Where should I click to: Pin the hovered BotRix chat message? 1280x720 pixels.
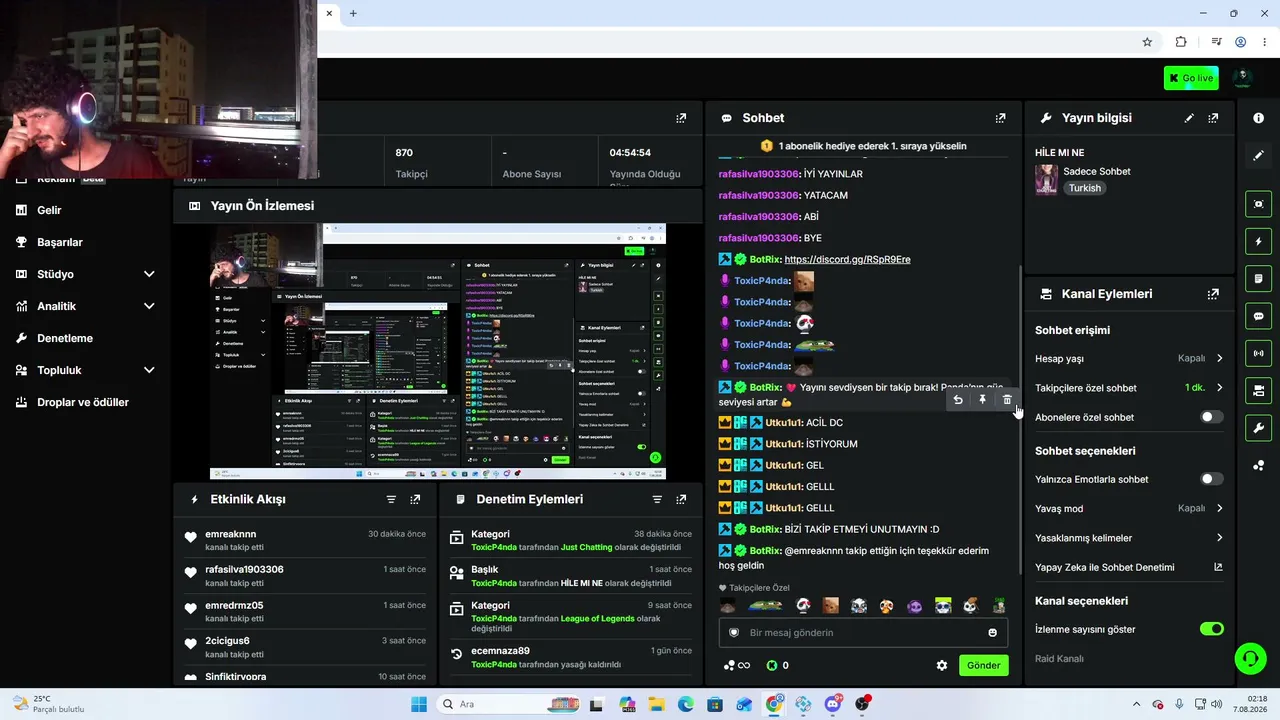[x=982, y=400]
